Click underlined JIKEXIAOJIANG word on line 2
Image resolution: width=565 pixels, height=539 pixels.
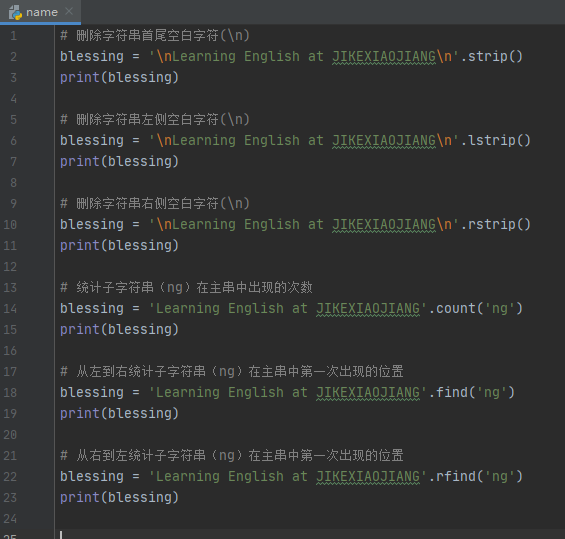(x=384, y=57)
